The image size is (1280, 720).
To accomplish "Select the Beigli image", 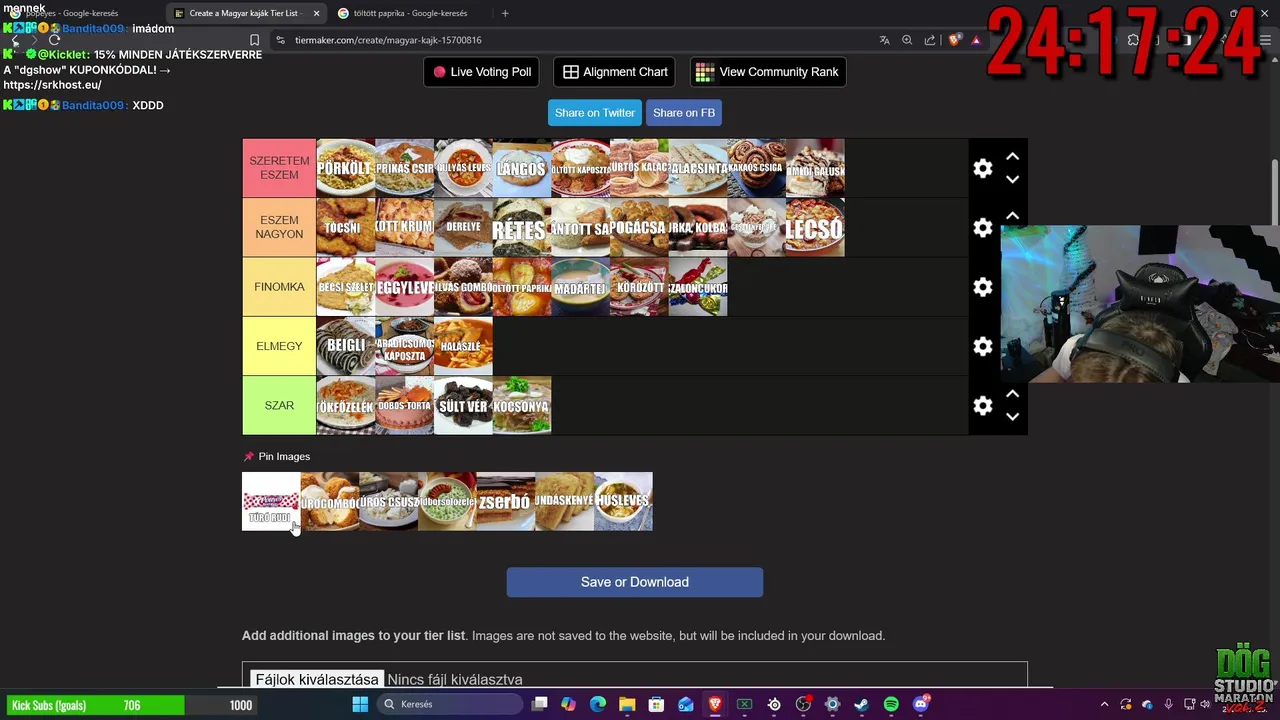I will point(346,346).
